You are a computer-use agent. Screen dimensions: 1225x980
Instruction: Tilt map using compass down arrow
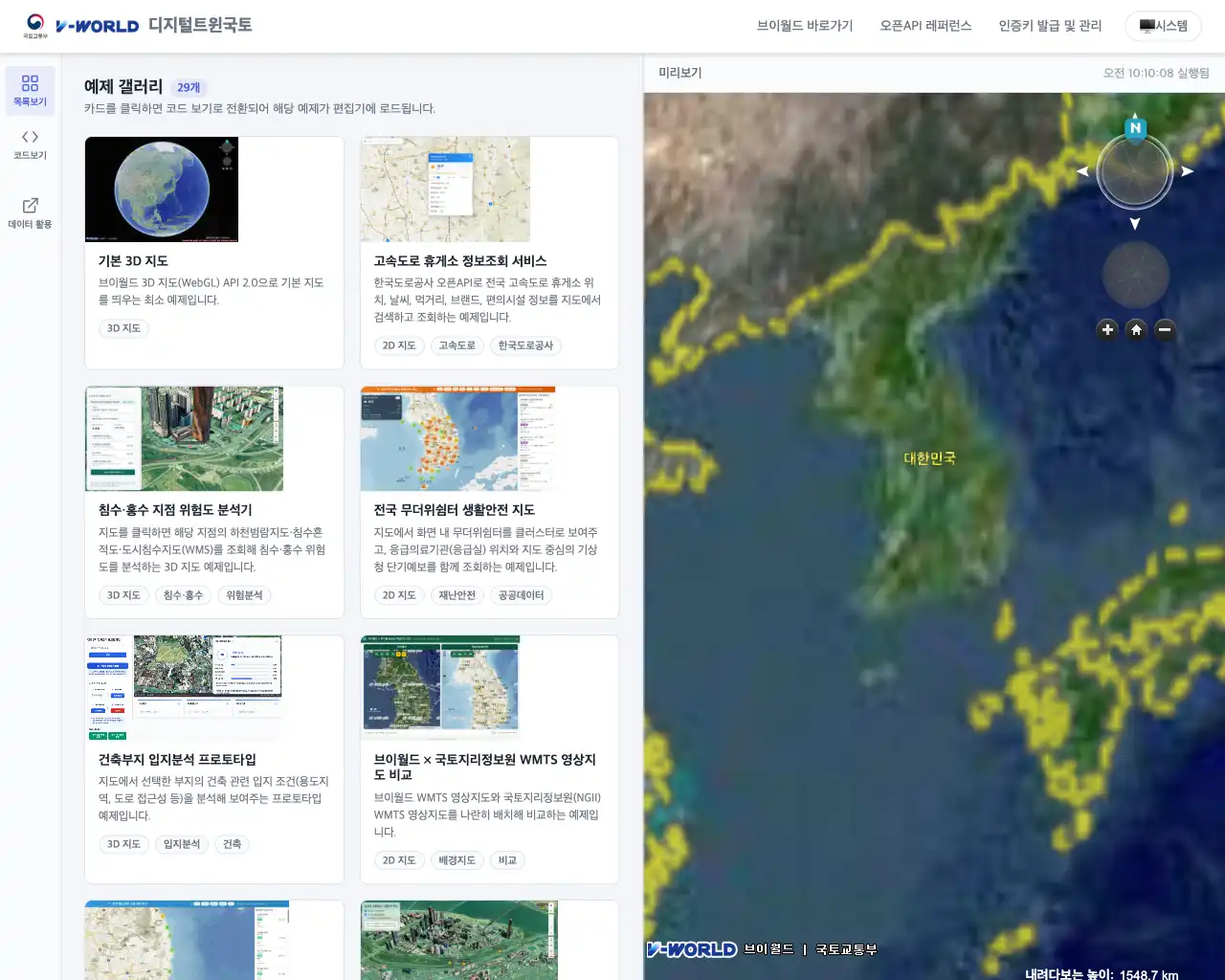click(1135, 224)
